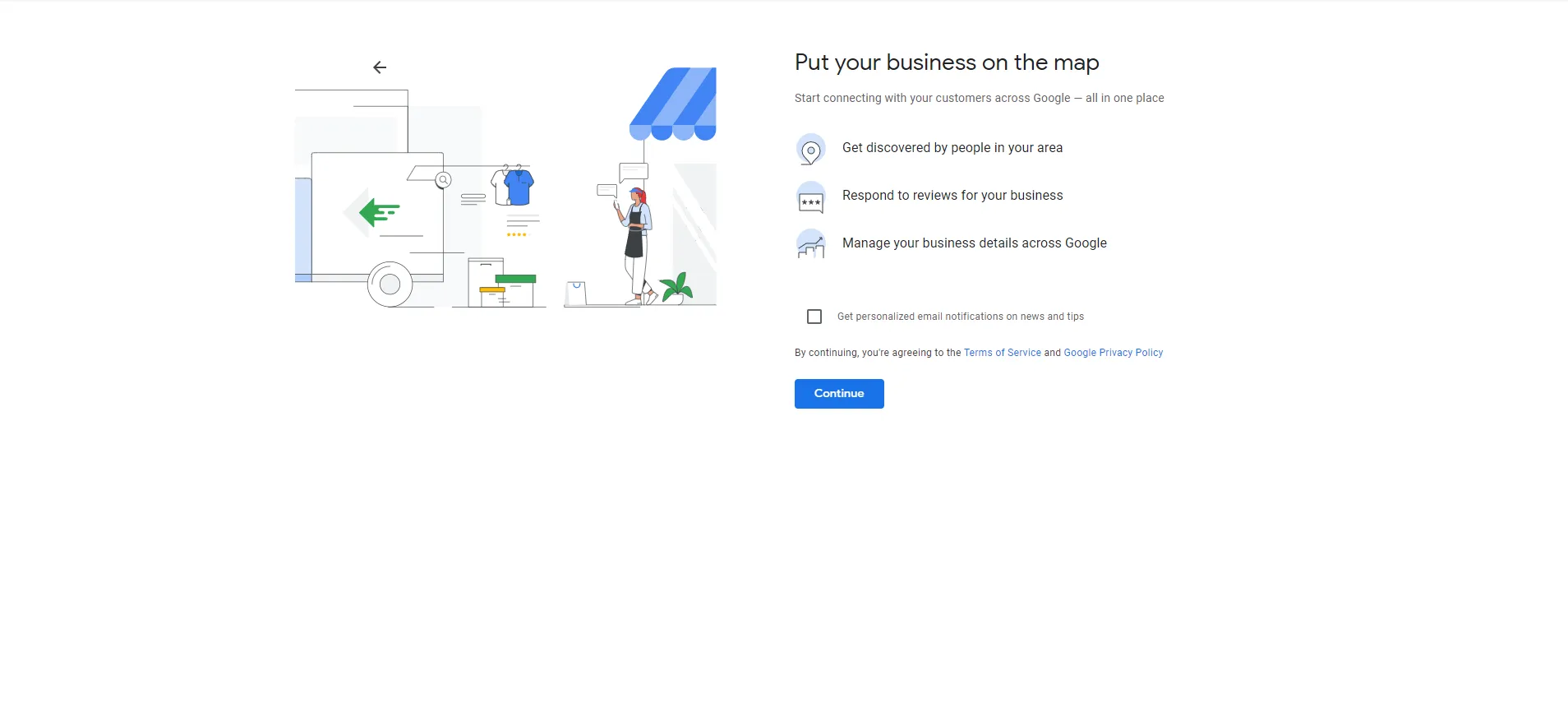Image resolution: width=1568 pixels, height=703 pixels.
Task: Enable personalized email notifications checkbox
Action: 814,317
